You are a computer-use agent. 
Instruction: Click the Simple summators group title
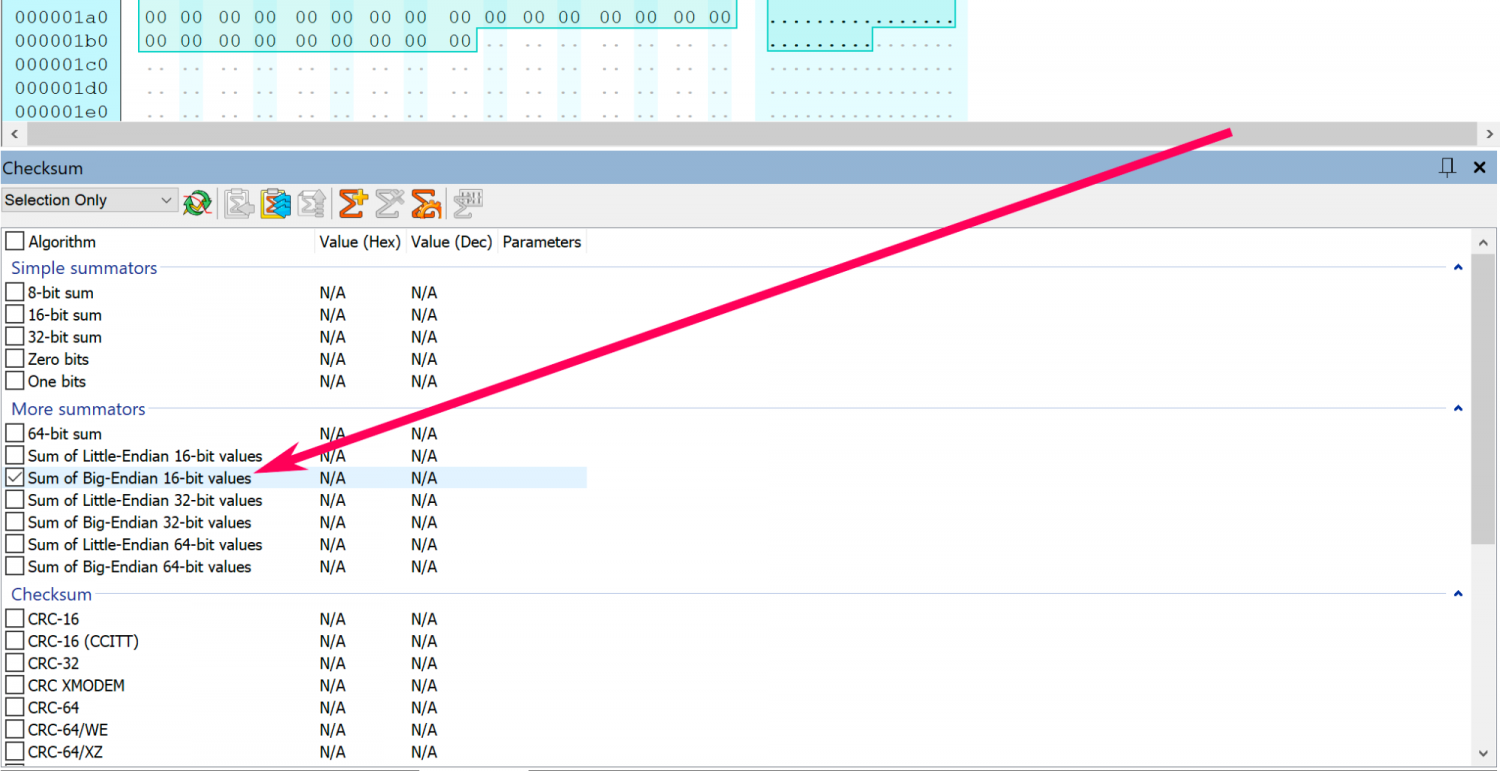[x=84, y=268]
